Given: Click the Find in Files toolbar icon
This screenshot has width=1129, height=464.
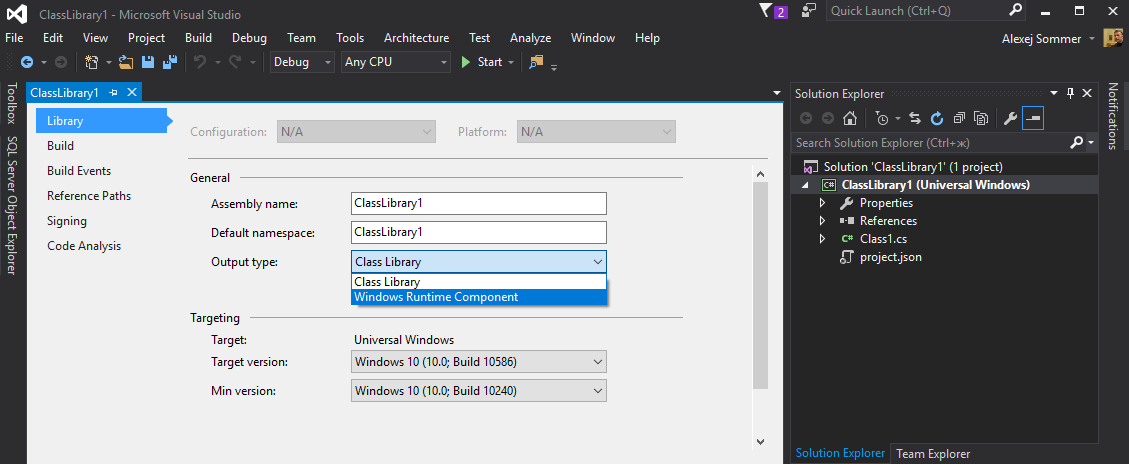Looking at the screenshot, I should coord(536,63).
